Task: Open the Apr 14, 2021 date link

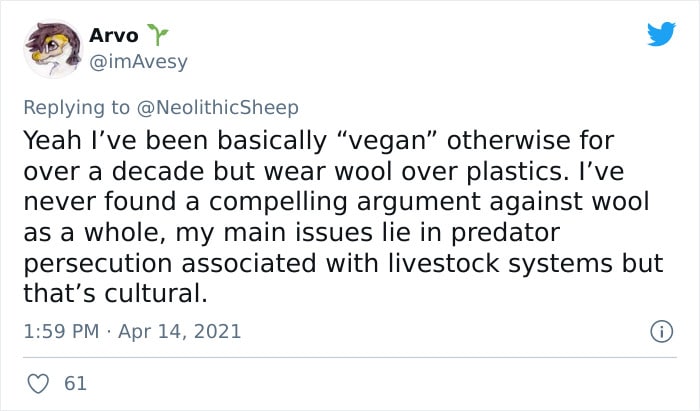Action: click(x=179, y=332)
